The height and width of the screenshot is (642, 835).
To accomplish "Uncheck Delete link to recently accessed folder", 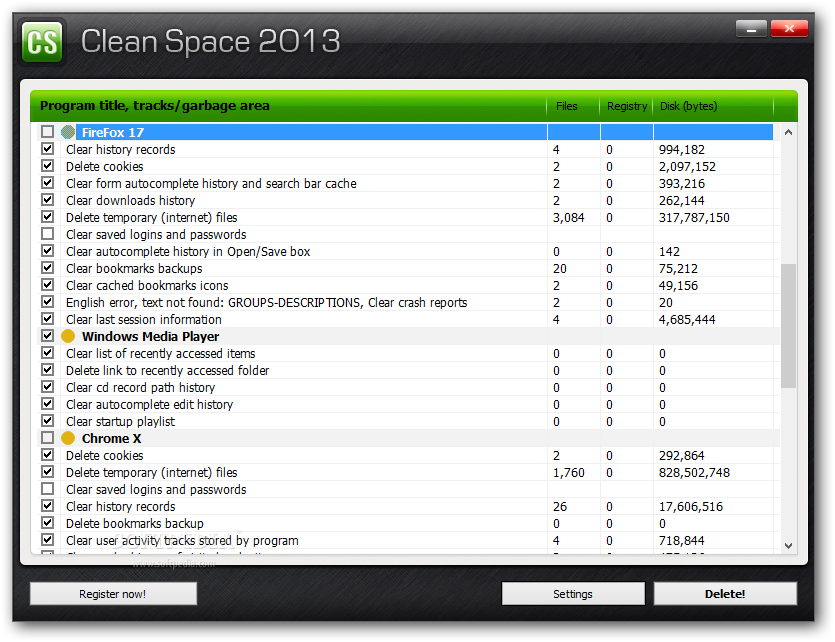I will pos(47,370).
